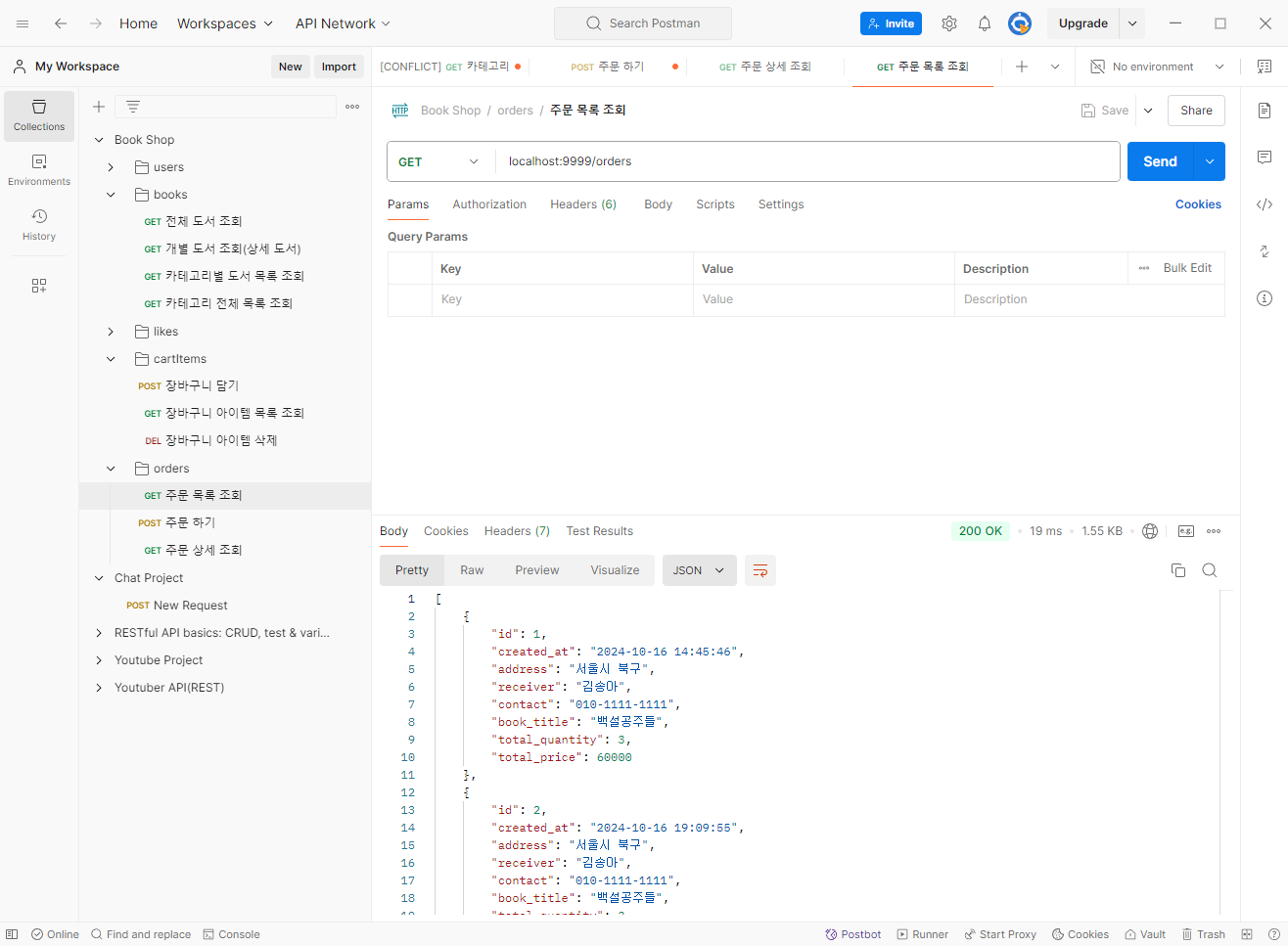This screenshot has height=946, width=1288.
Task: Select Collections in the sidebar
Action: [x=39, y=115]
